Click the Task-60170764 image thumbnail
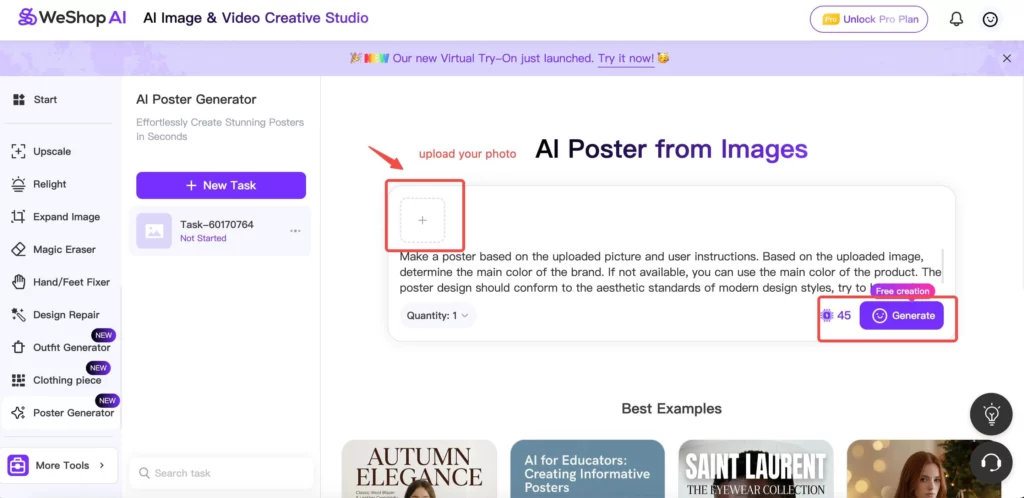 [154, 231]
